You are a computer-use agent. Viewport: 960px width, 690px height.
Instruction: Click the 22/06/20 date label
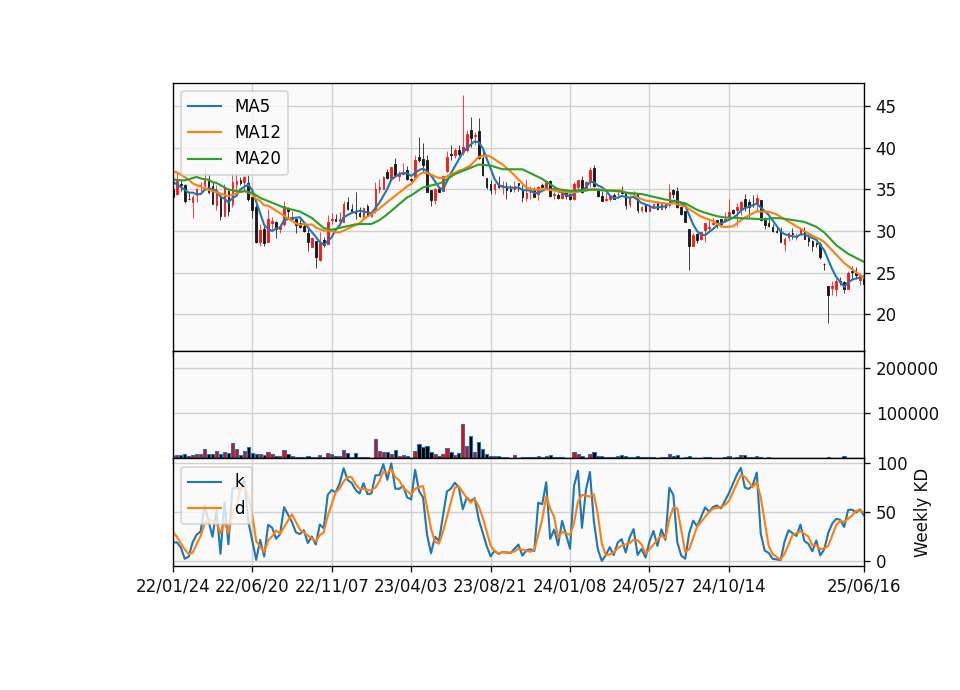coord(252,586)
